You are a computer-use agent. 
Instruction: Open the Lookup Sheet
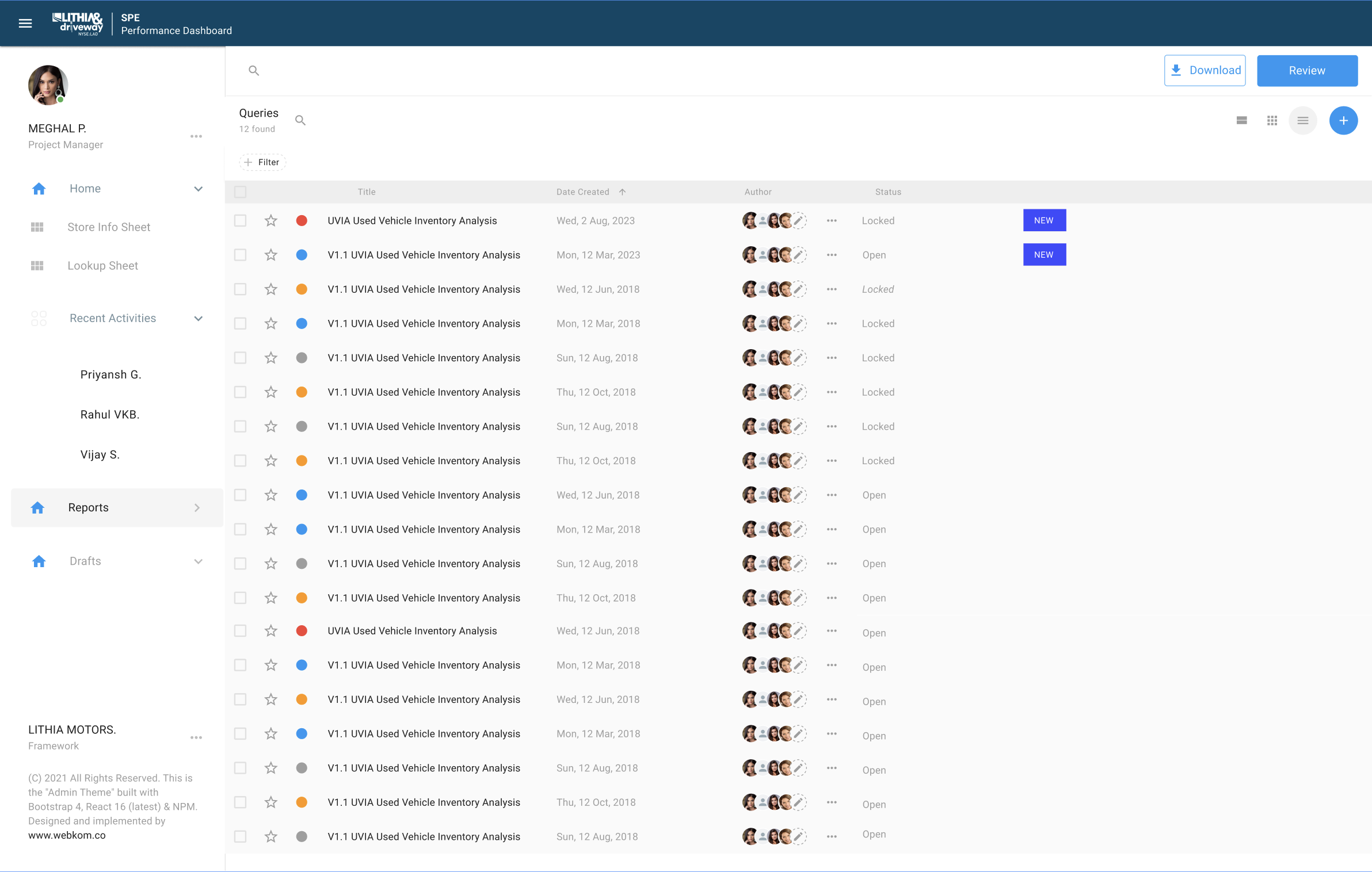(x=103, y=265)
